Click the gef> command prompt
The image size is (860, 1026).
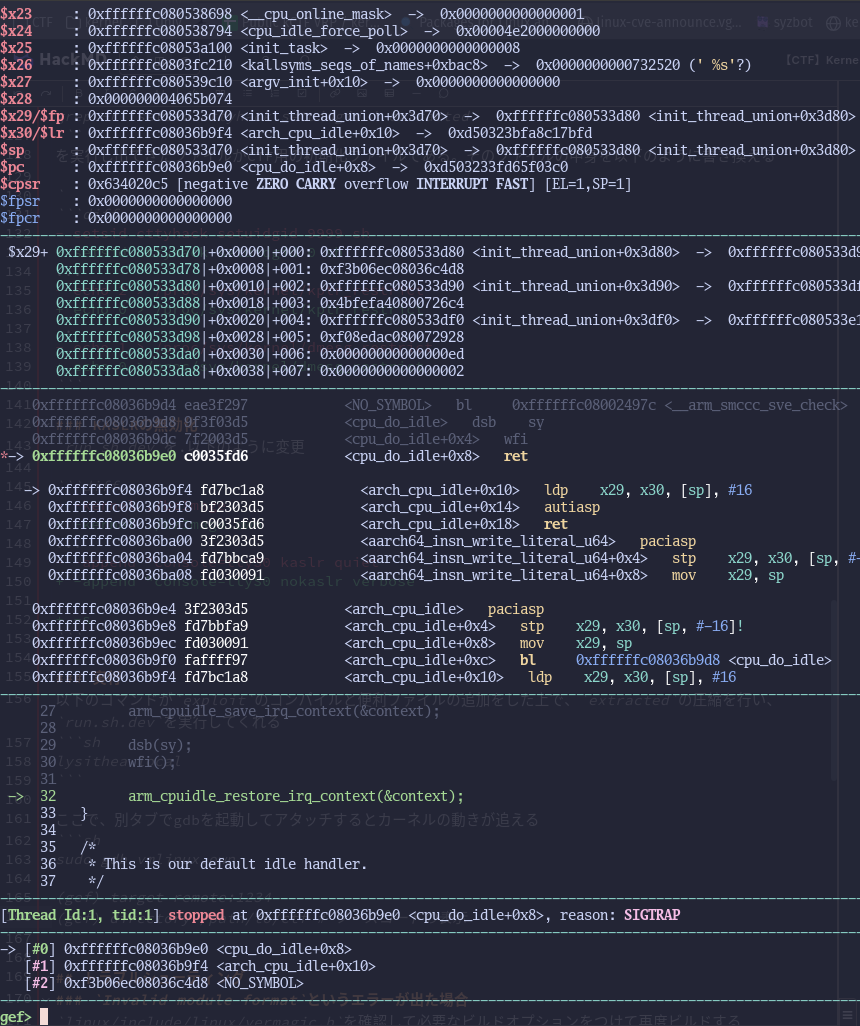(x=16, y=1017)
